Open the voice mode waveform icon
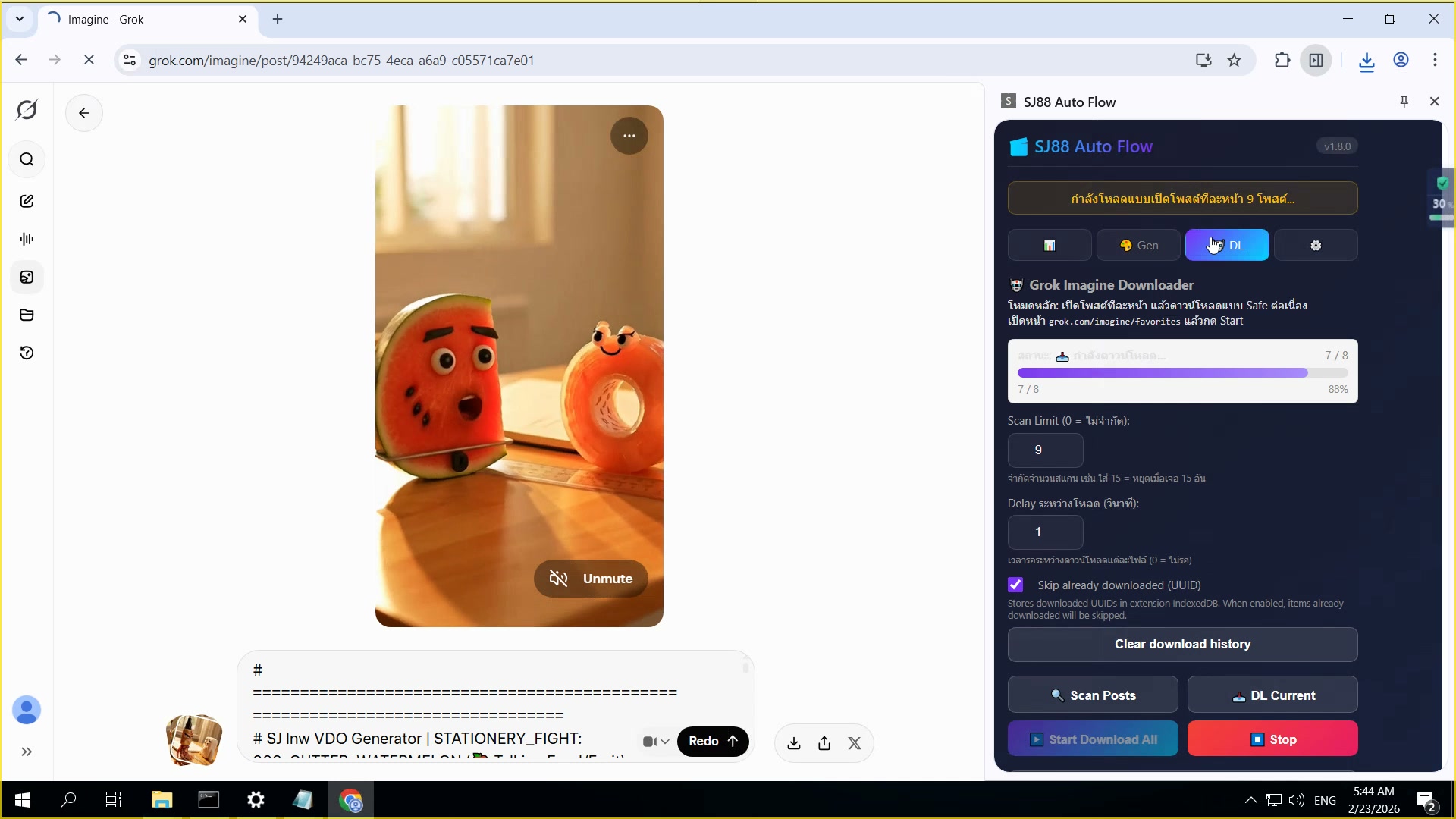The image size is (1456, 819). coord(27,239)
